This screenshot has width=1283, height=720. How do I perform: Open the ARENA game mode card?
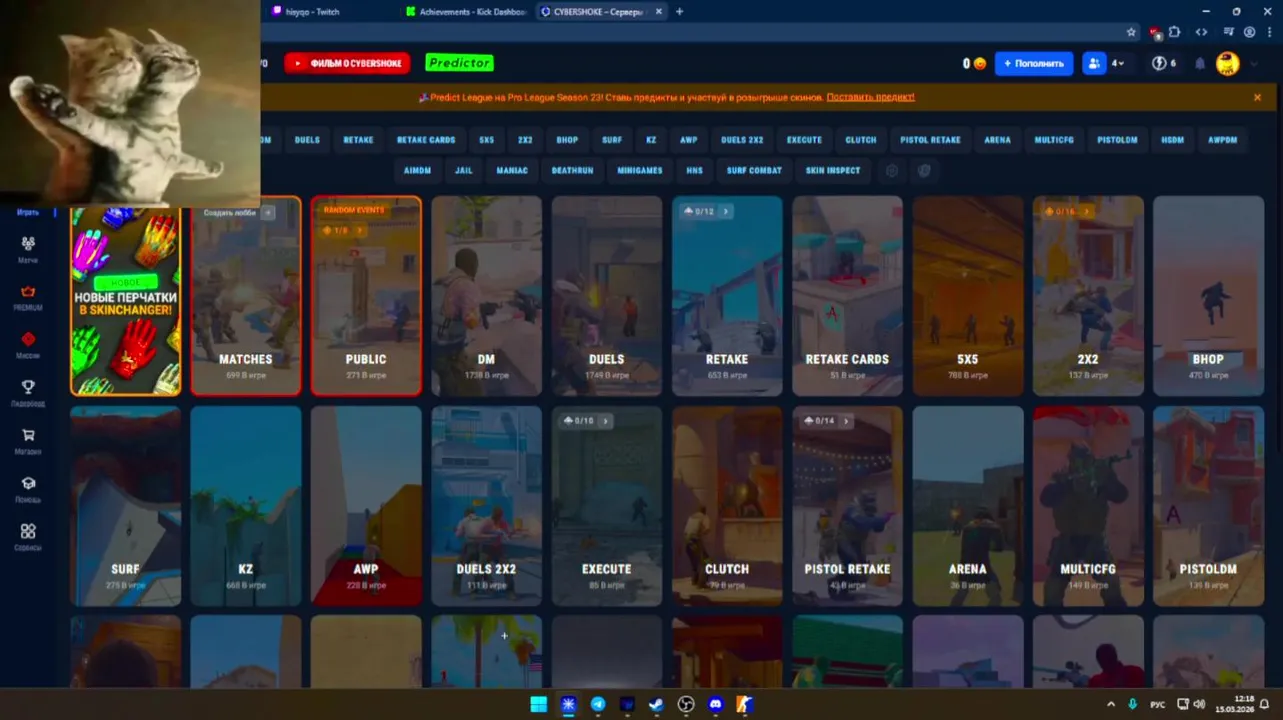pyautogui.click(x=967, y=506)
